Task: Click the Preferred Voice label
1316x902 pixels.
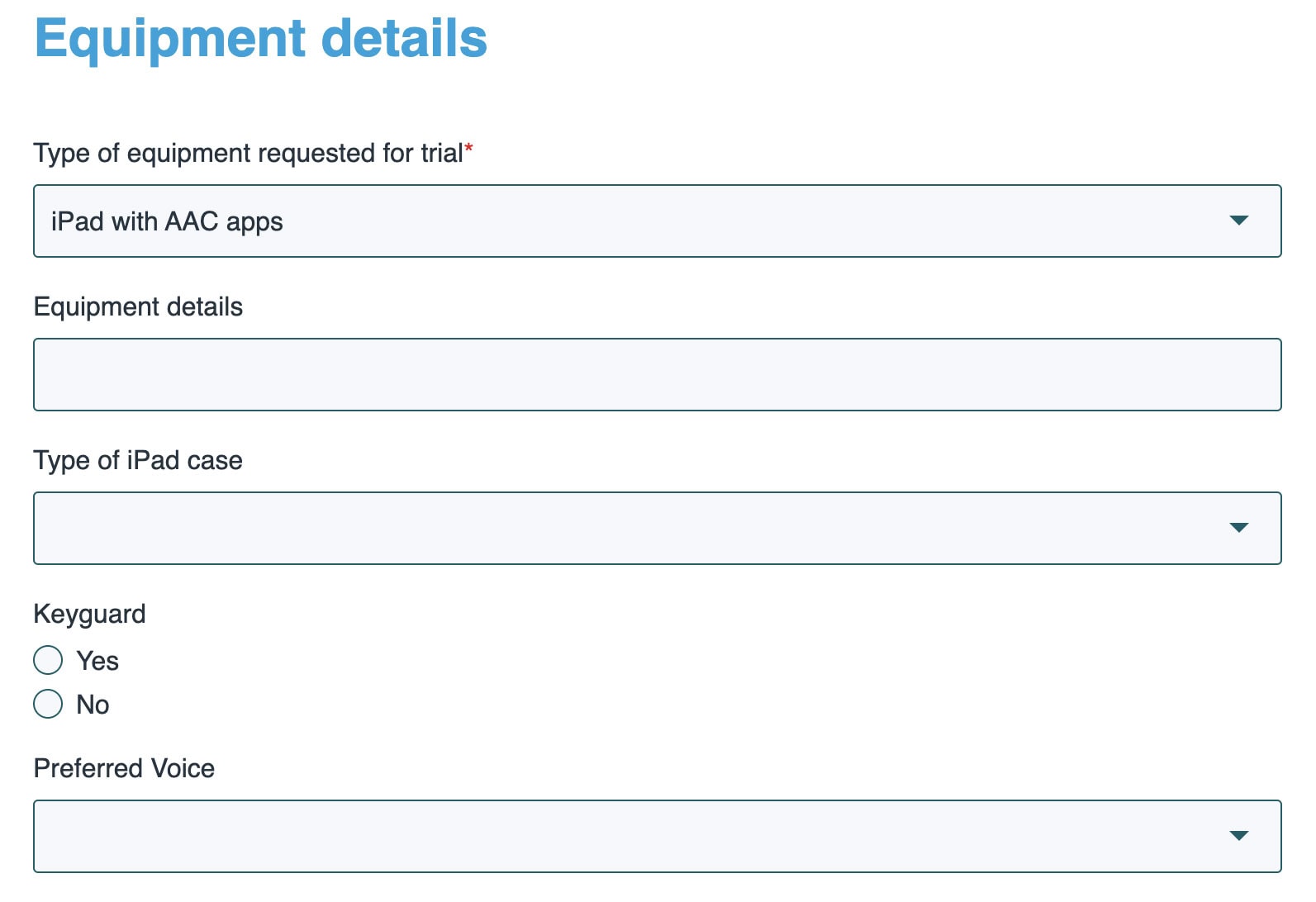Action: 123,768
